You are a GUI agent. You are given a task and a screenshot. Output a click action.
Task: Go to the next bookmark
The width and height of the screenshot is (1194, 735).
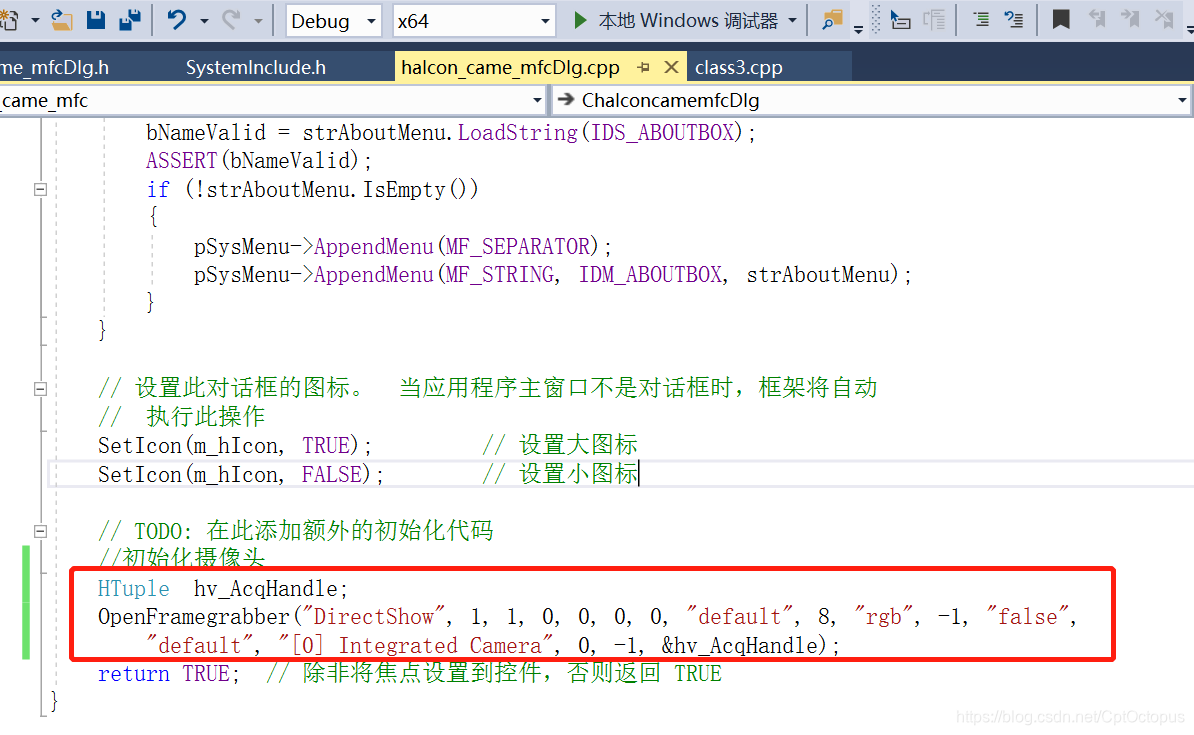[1130, 19]
